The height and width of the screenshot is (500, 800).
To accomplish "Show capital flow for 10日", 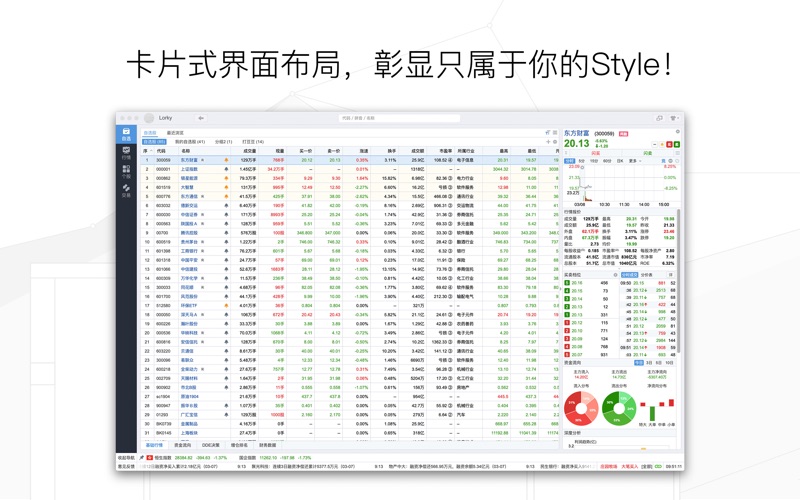I will [669, 362].
